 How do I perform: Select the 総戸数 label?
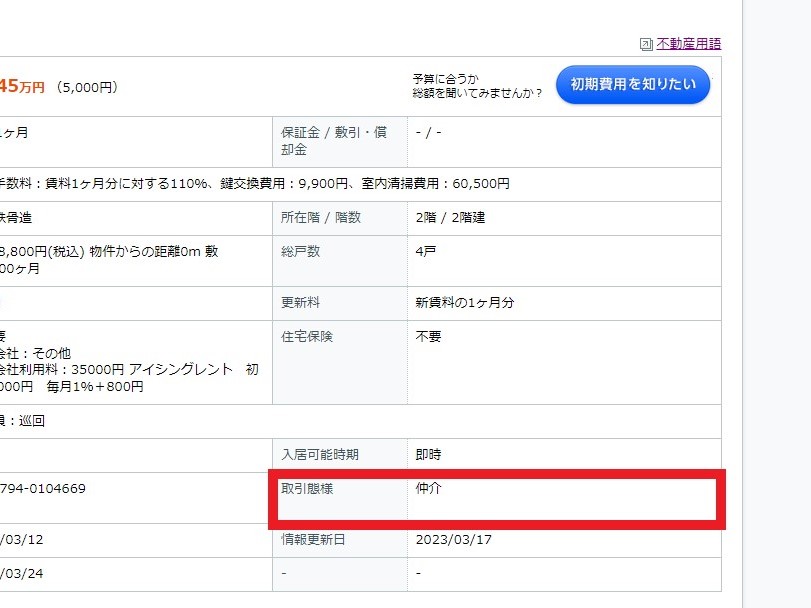(x=301, y=252)
